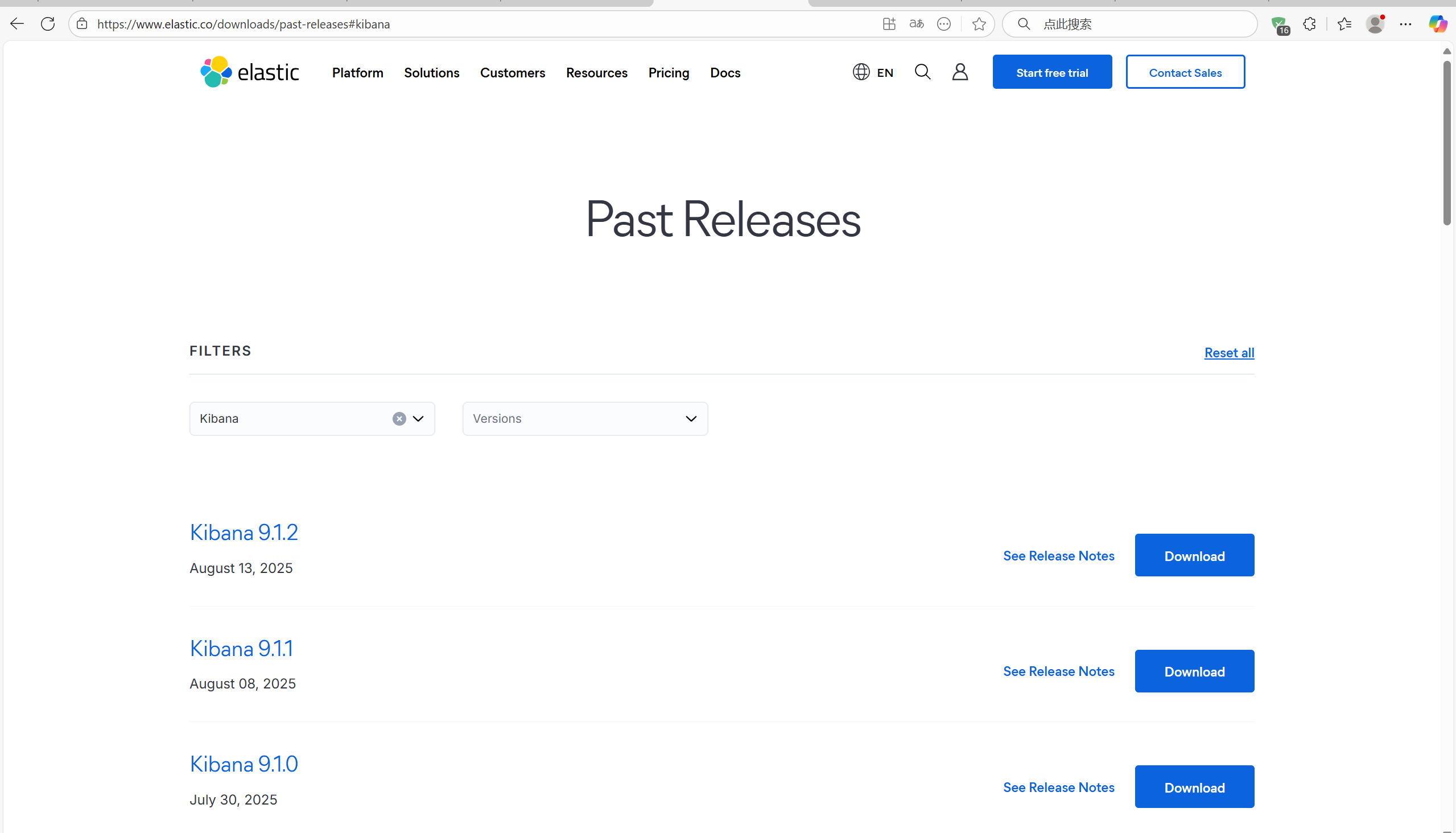Open Kibana 9.1.1 release title
Image resolution: width=1456 pixels, height=833 pixels.
point(241,649)
